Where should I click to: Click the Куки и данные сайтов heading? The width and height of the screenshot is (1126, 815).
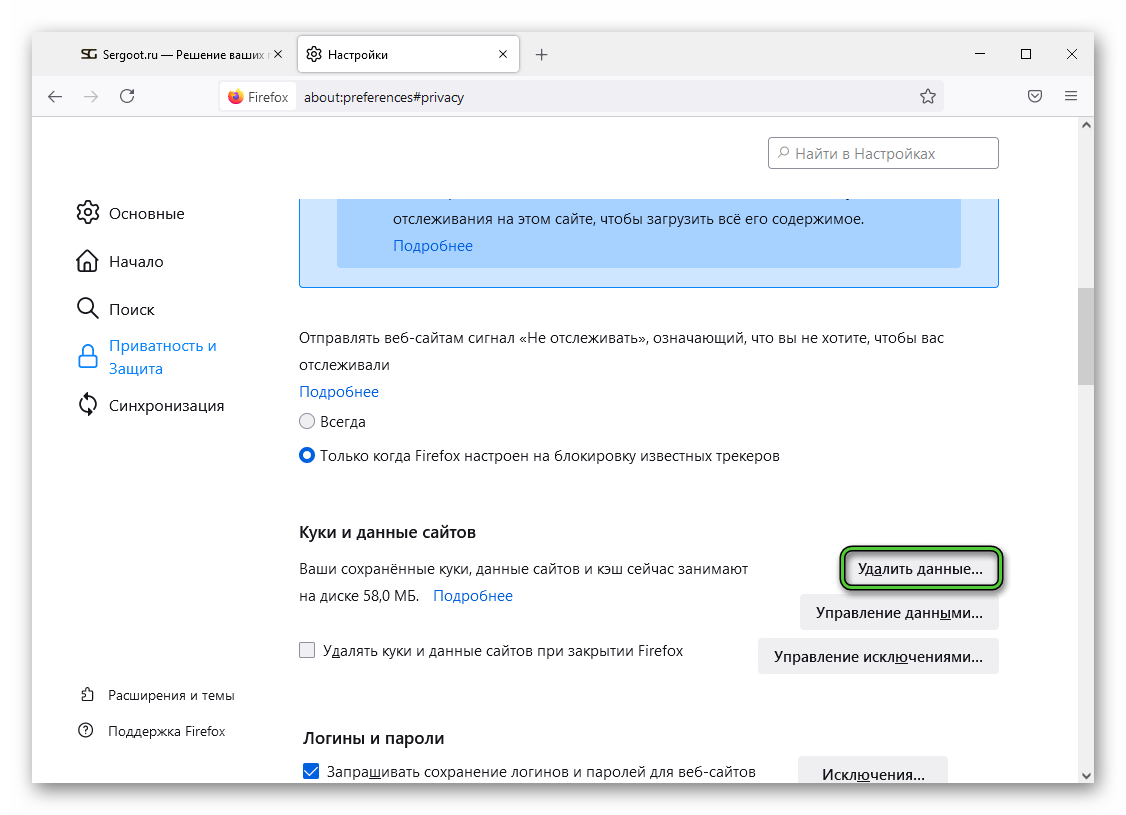pos(387,532)
